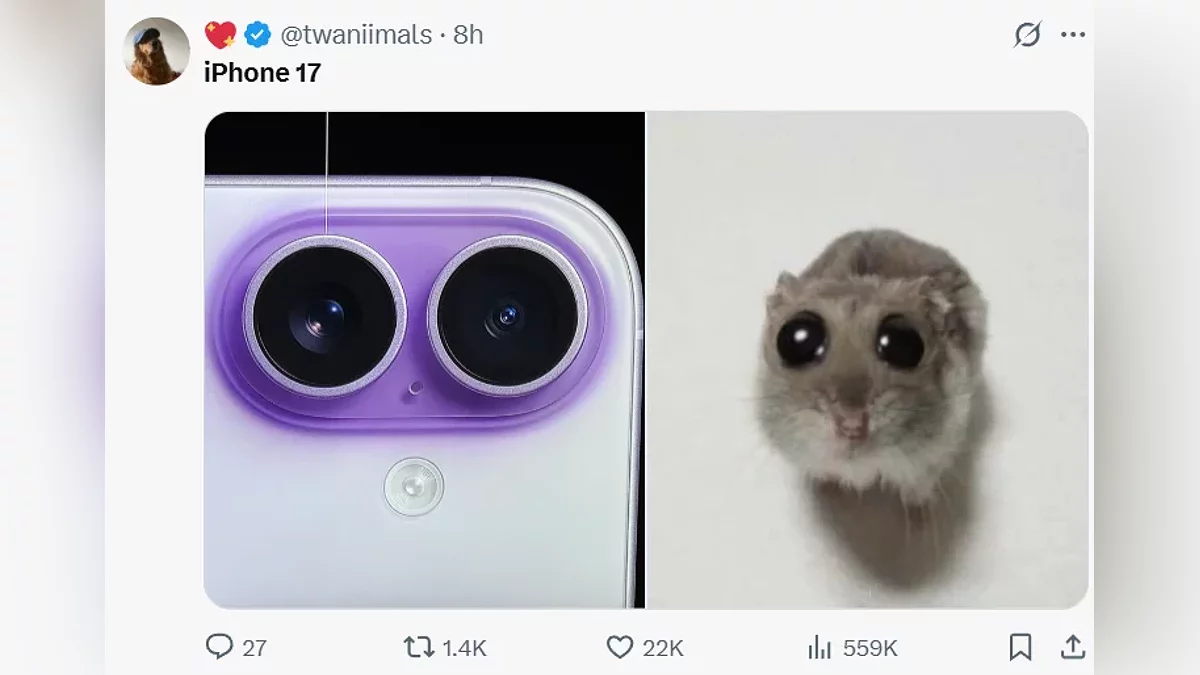Click the heart emoji display name
The height and width of the screenshot is (675, 1200).
(221, 35)
